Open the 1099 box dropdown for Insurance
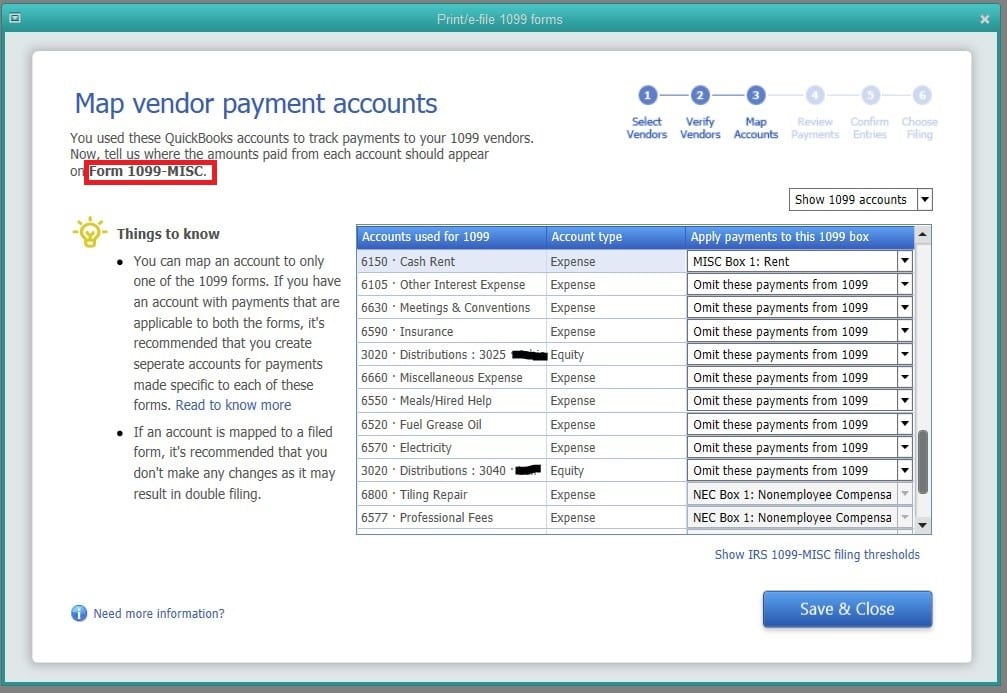 [905, 331]
